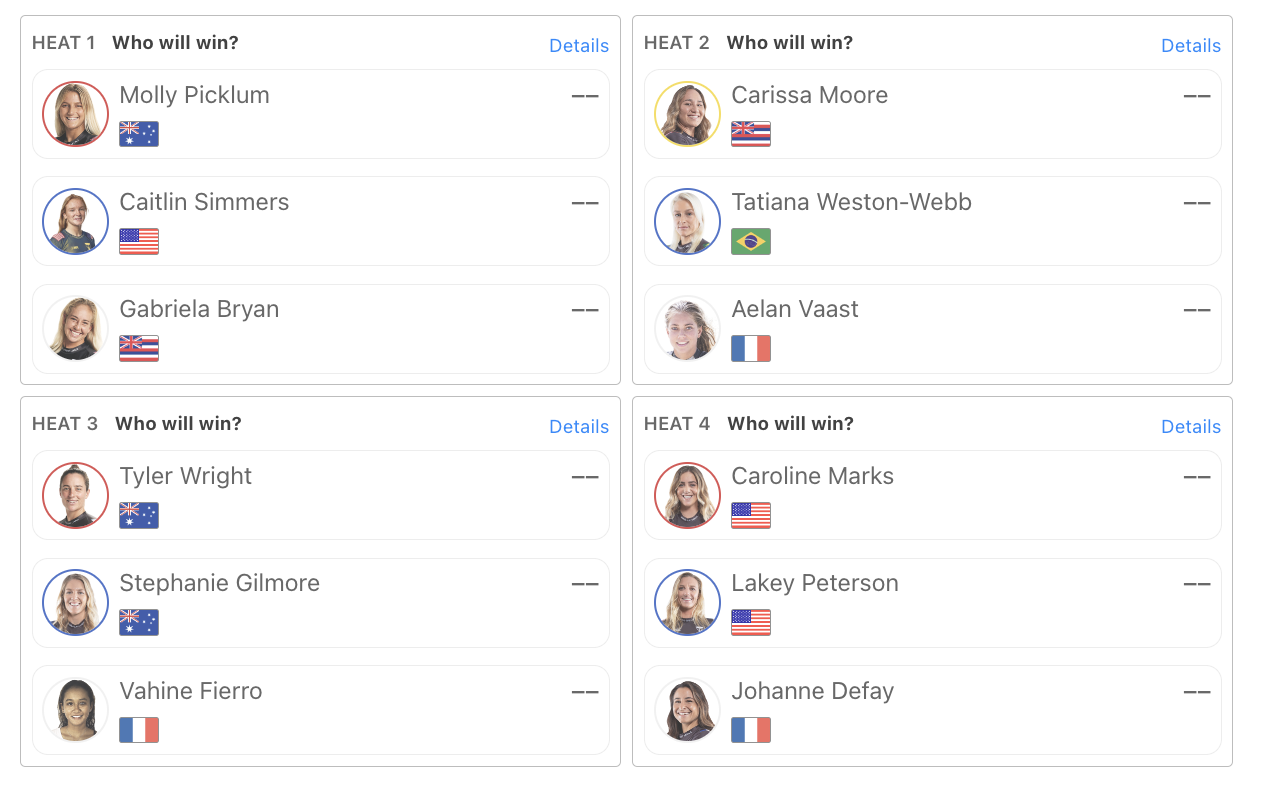Click the Australian flag under Tyler Wright
Image resolution: width=1272 pixels, height=796 pixels.
tap(139, 515)
